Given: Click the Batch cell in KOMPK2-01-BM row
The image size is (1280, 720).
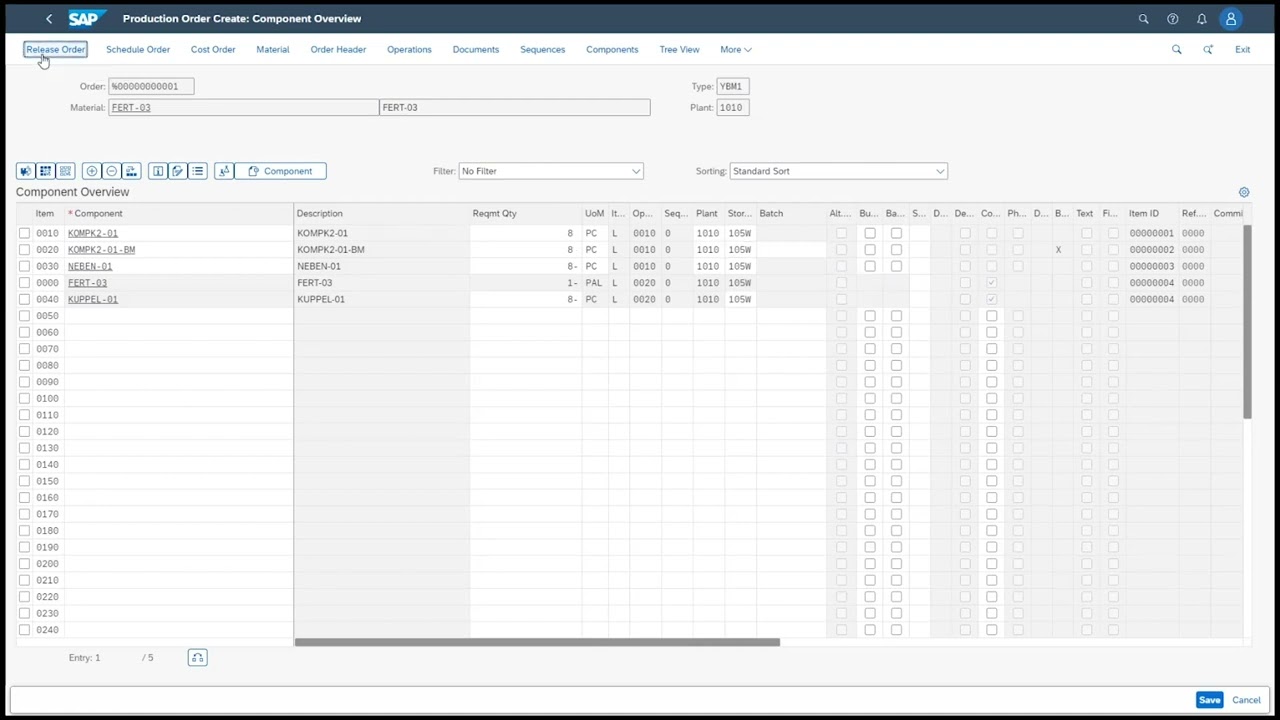Looking at the screenshot, I should (x=791, y=250).
